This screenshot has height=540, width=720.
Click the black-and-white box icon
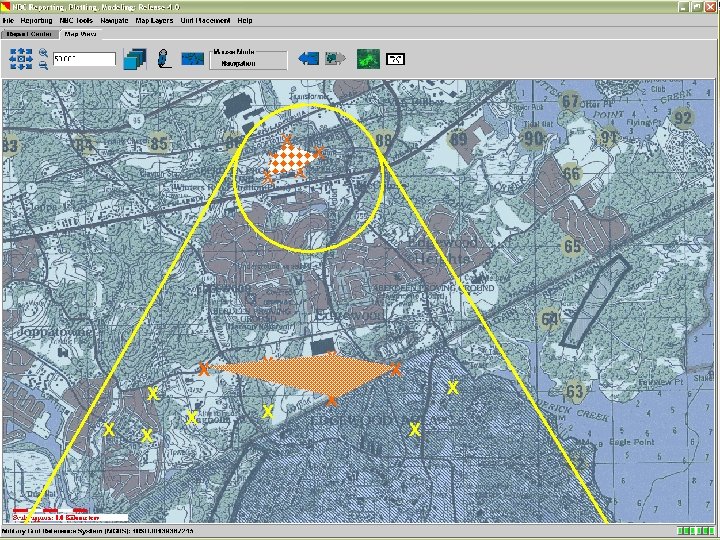(x=395, y=59)
